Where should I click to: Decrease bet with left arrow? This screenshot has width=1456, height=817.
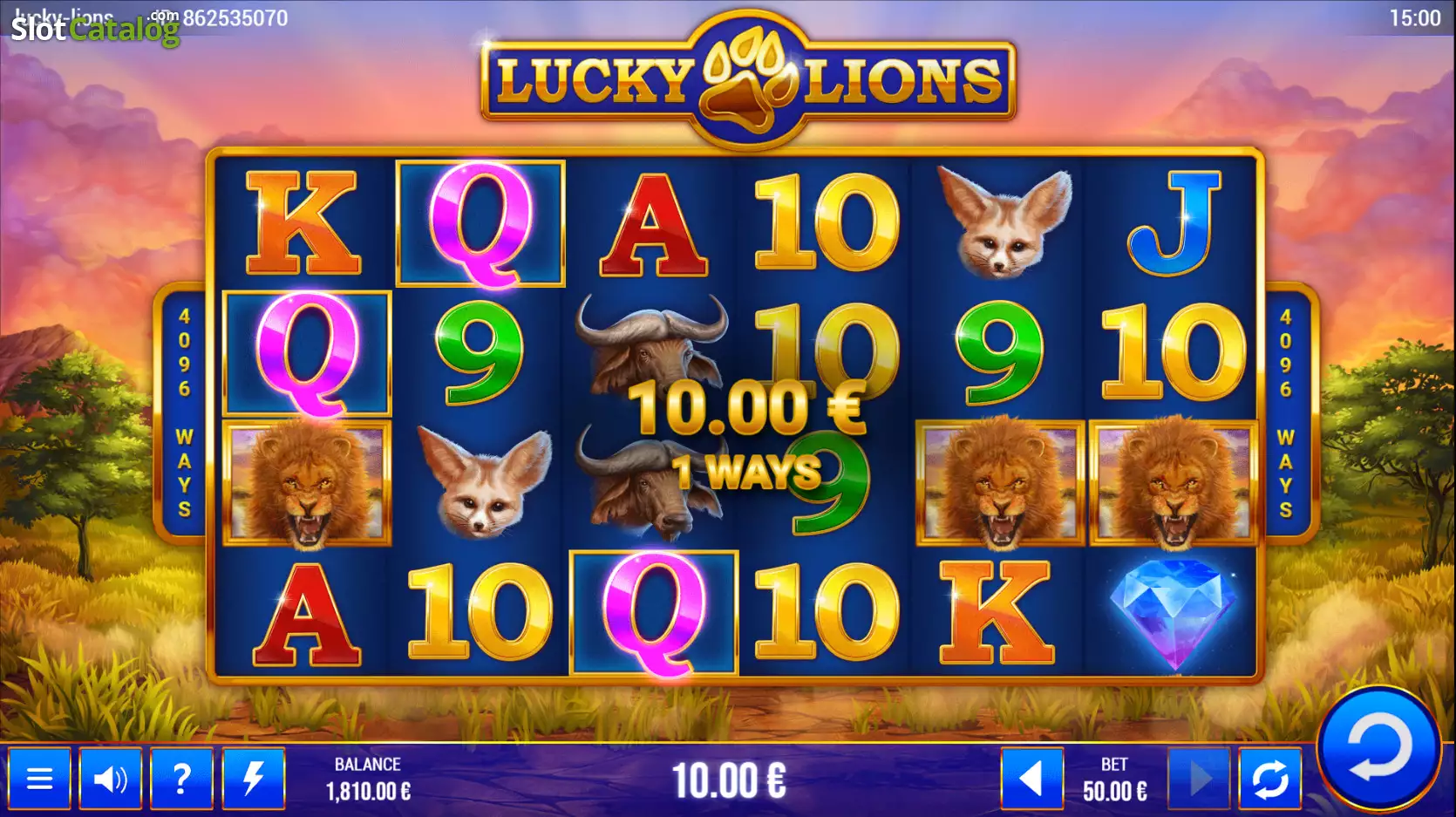point(1032,778)
